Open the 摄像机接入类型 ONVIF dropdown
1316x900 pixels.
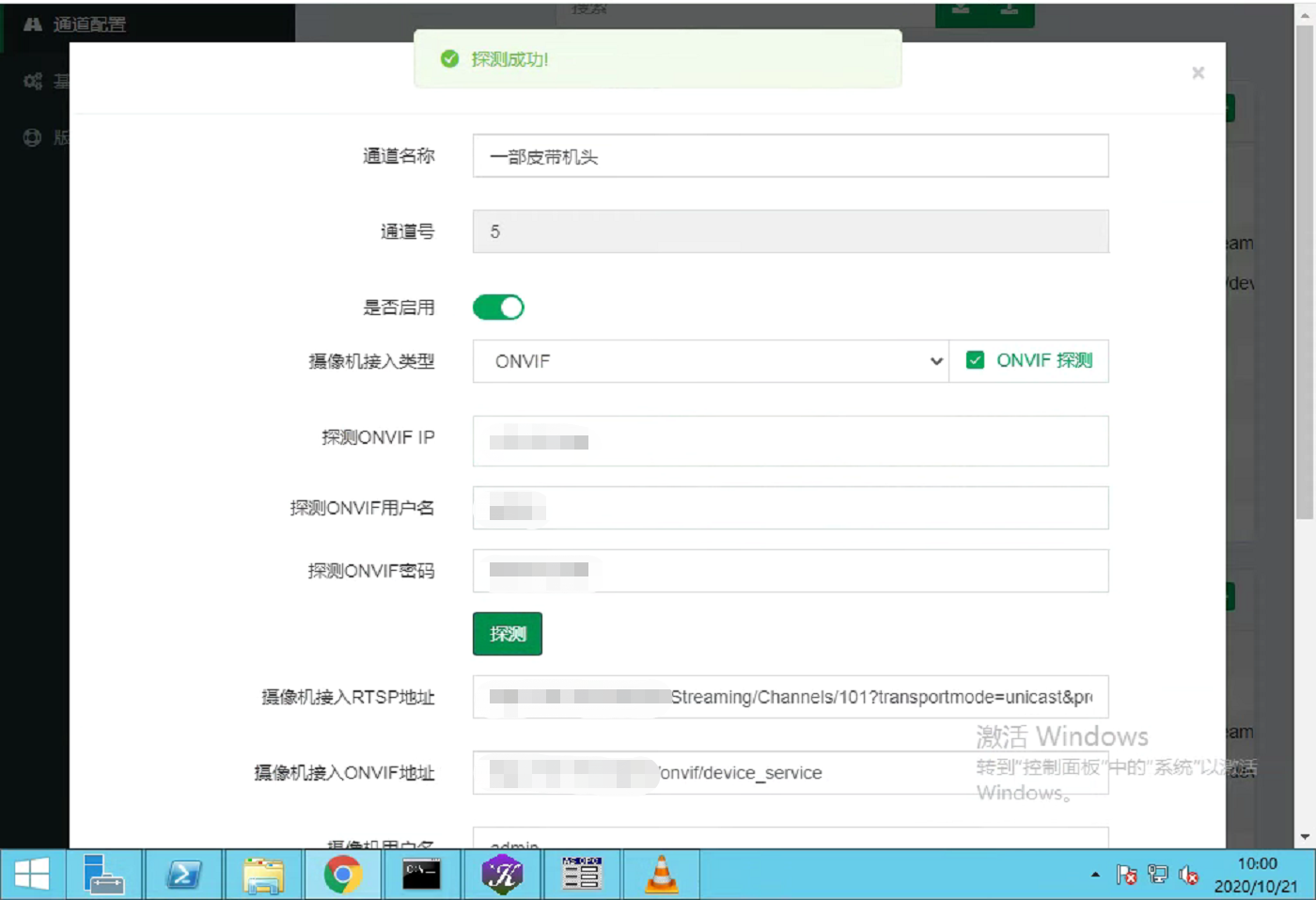(x=711, y=361)
